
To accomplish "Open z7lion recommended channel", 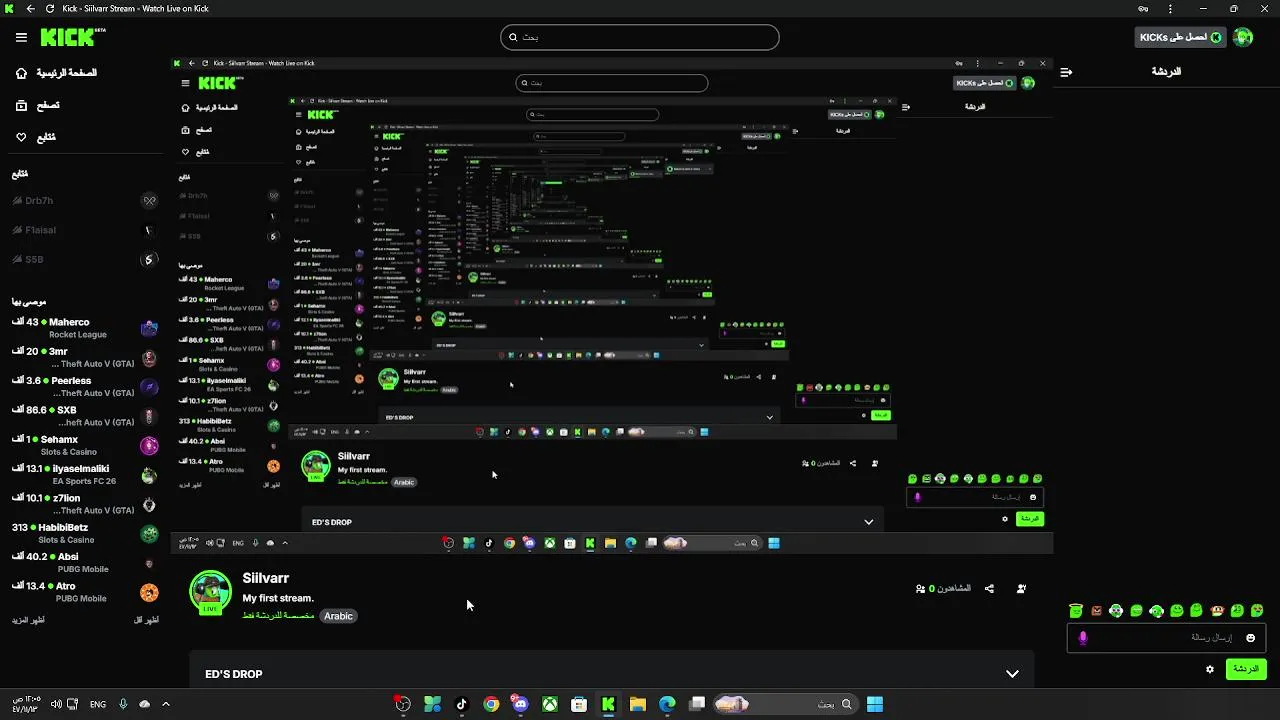I will pos(84,503).
